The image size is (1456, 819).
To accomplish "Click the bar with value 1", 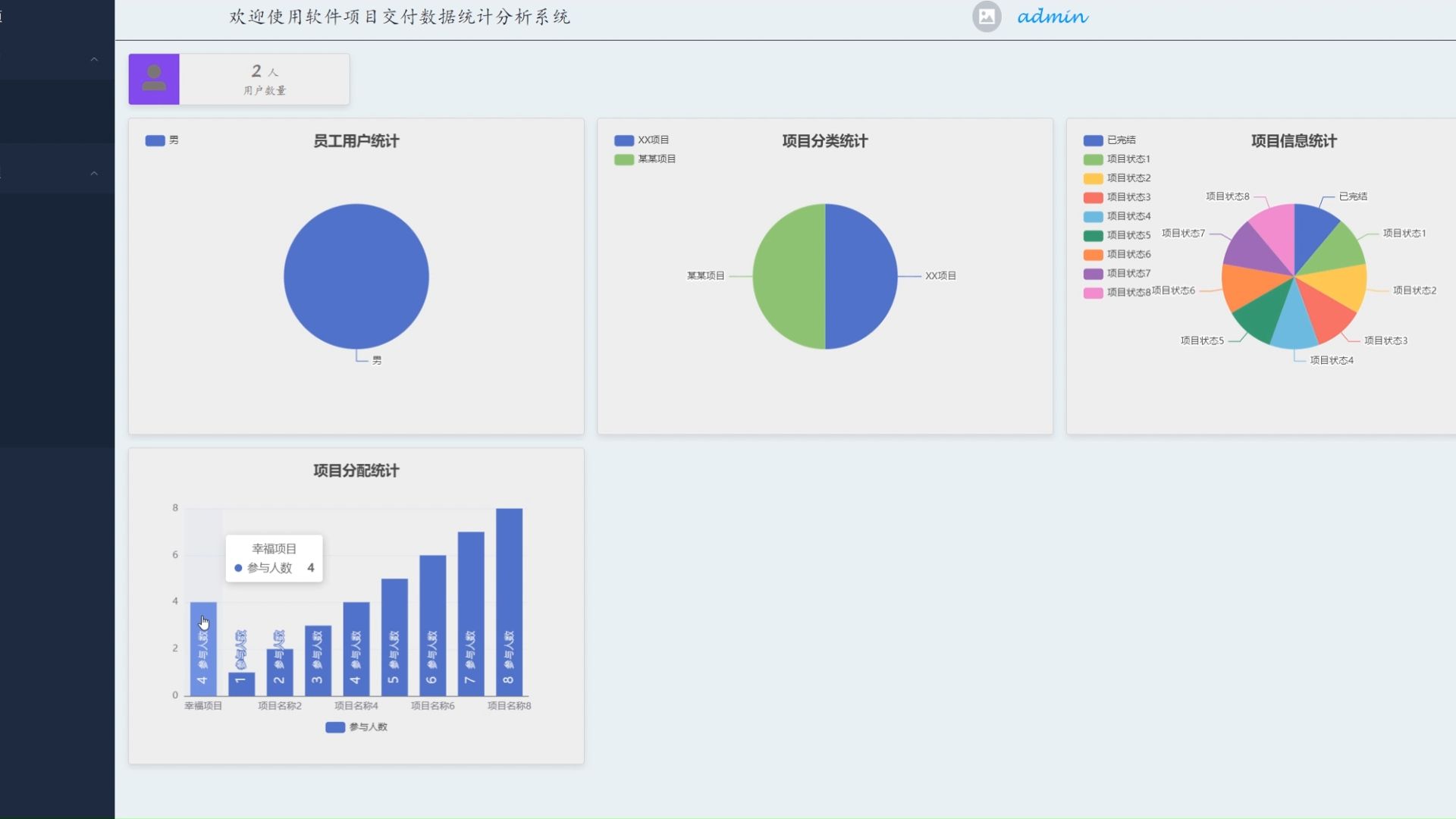I will pyautogui.click(x=241, y=684).
